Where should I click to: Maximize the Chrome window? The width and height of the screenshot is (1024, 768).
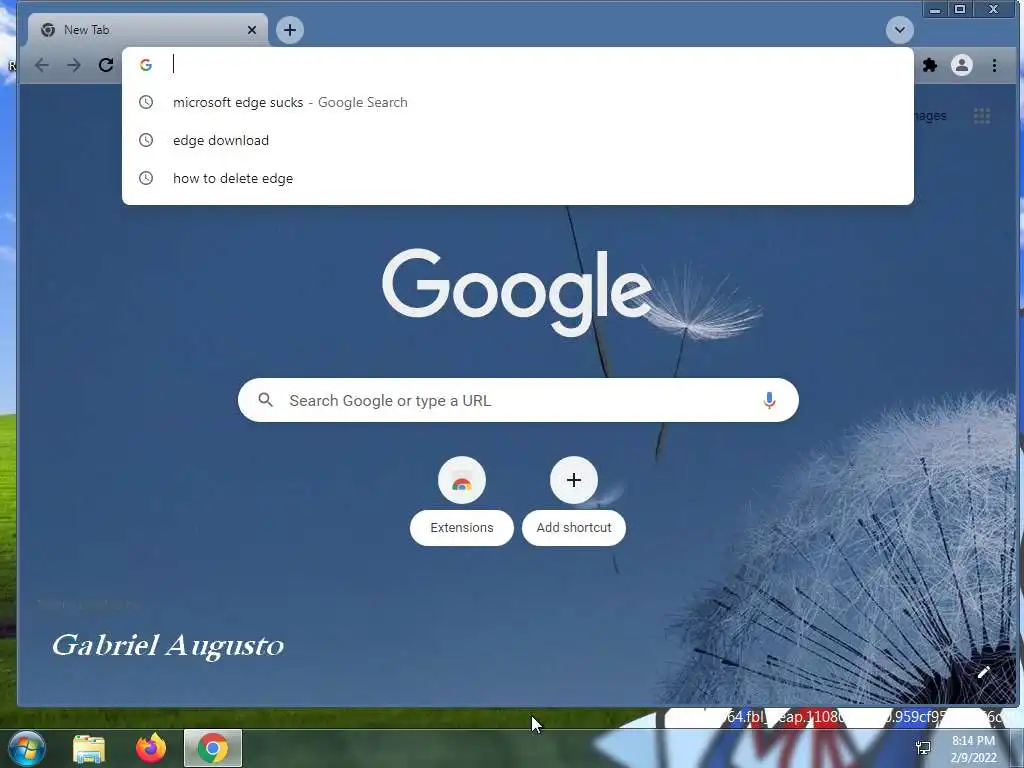960,9
